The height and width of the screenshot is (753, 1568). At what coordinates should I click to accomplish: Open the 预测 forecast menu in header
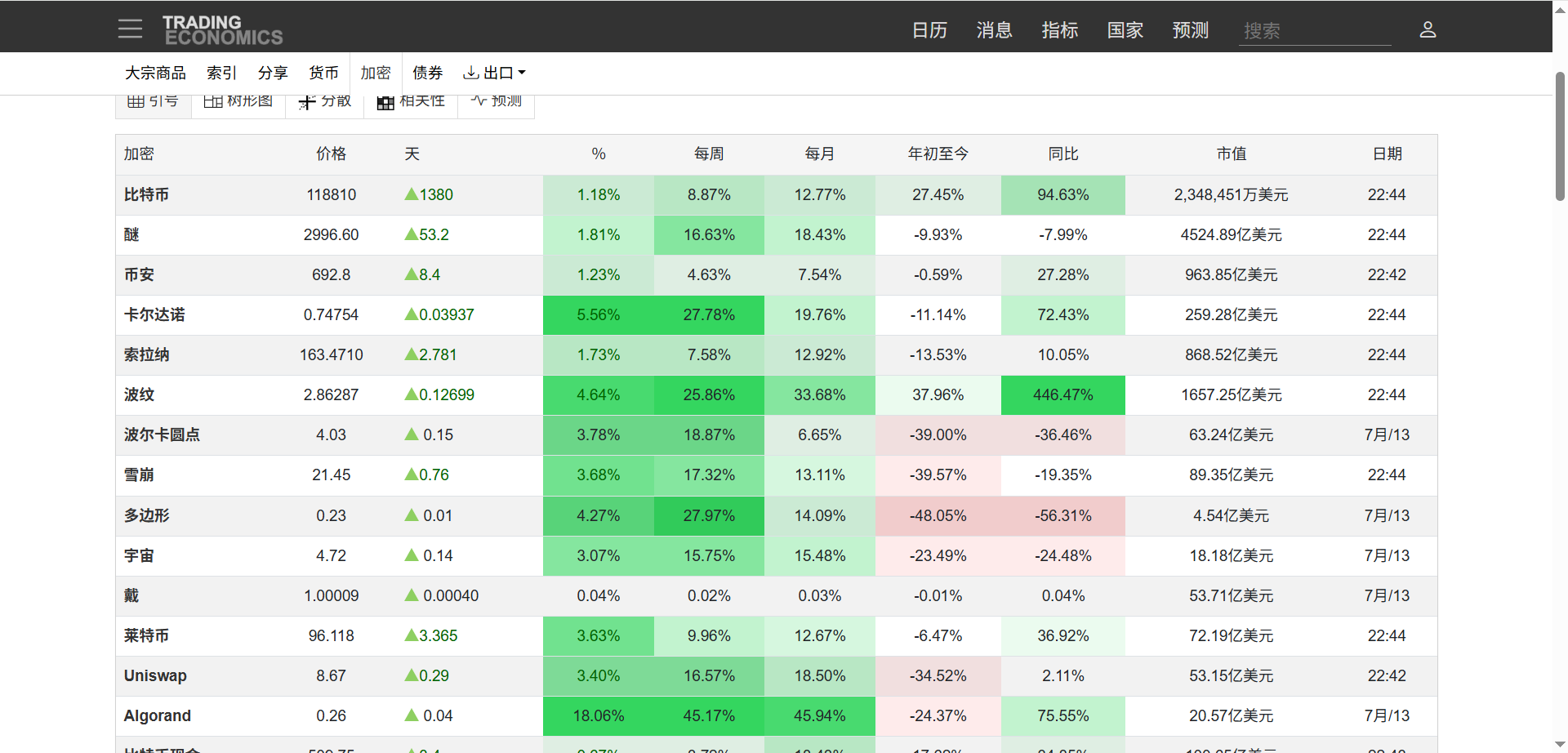point(1191,30)
